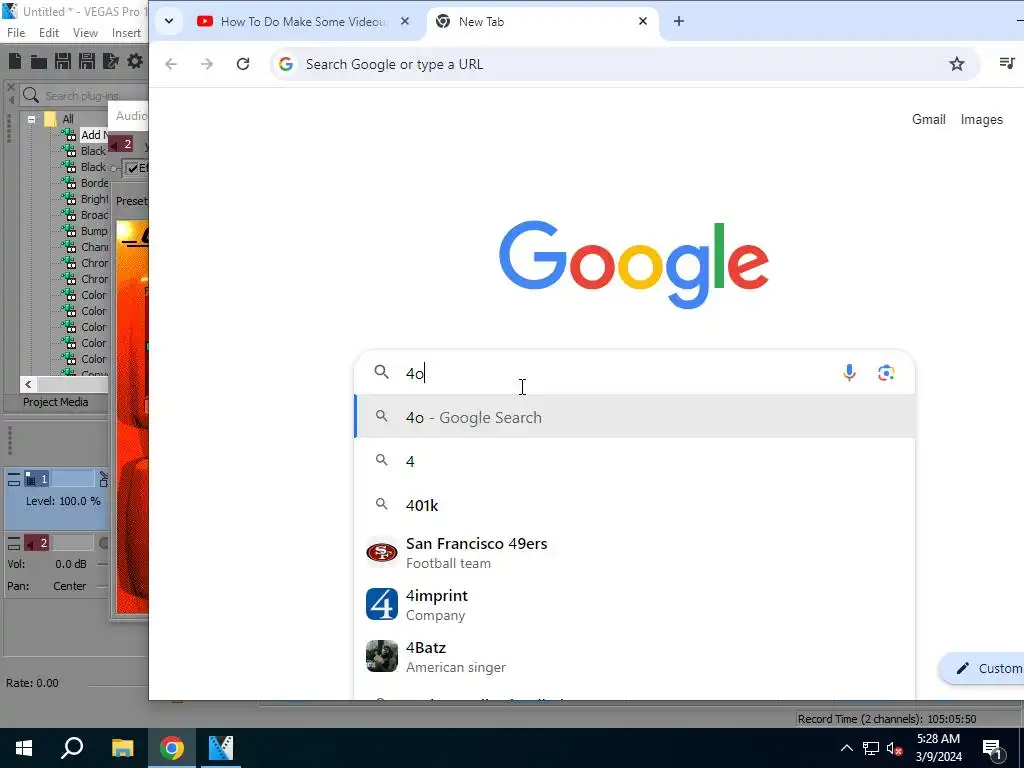Click VEGAS Pro icon in taskbar
Screen dimensions: 1024x768
point(221,748)
